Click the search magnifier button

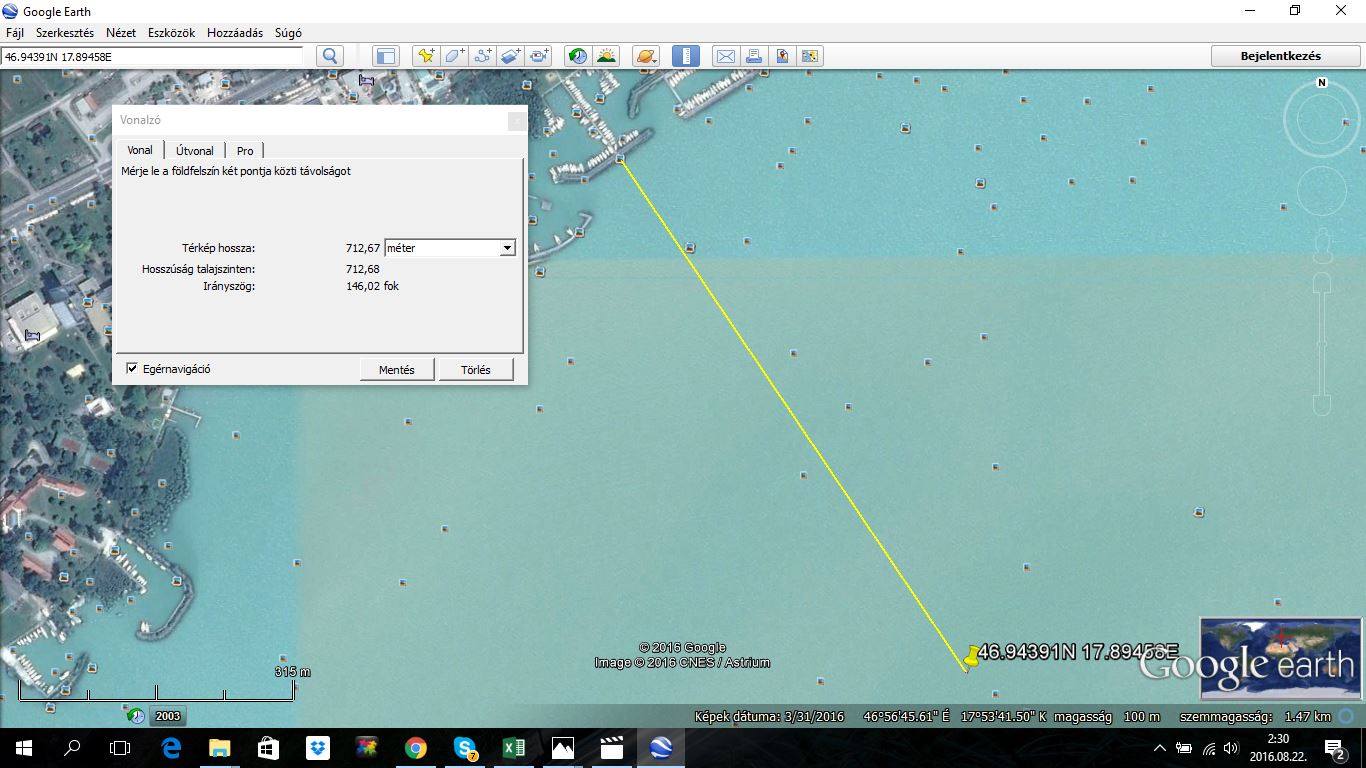330,56
